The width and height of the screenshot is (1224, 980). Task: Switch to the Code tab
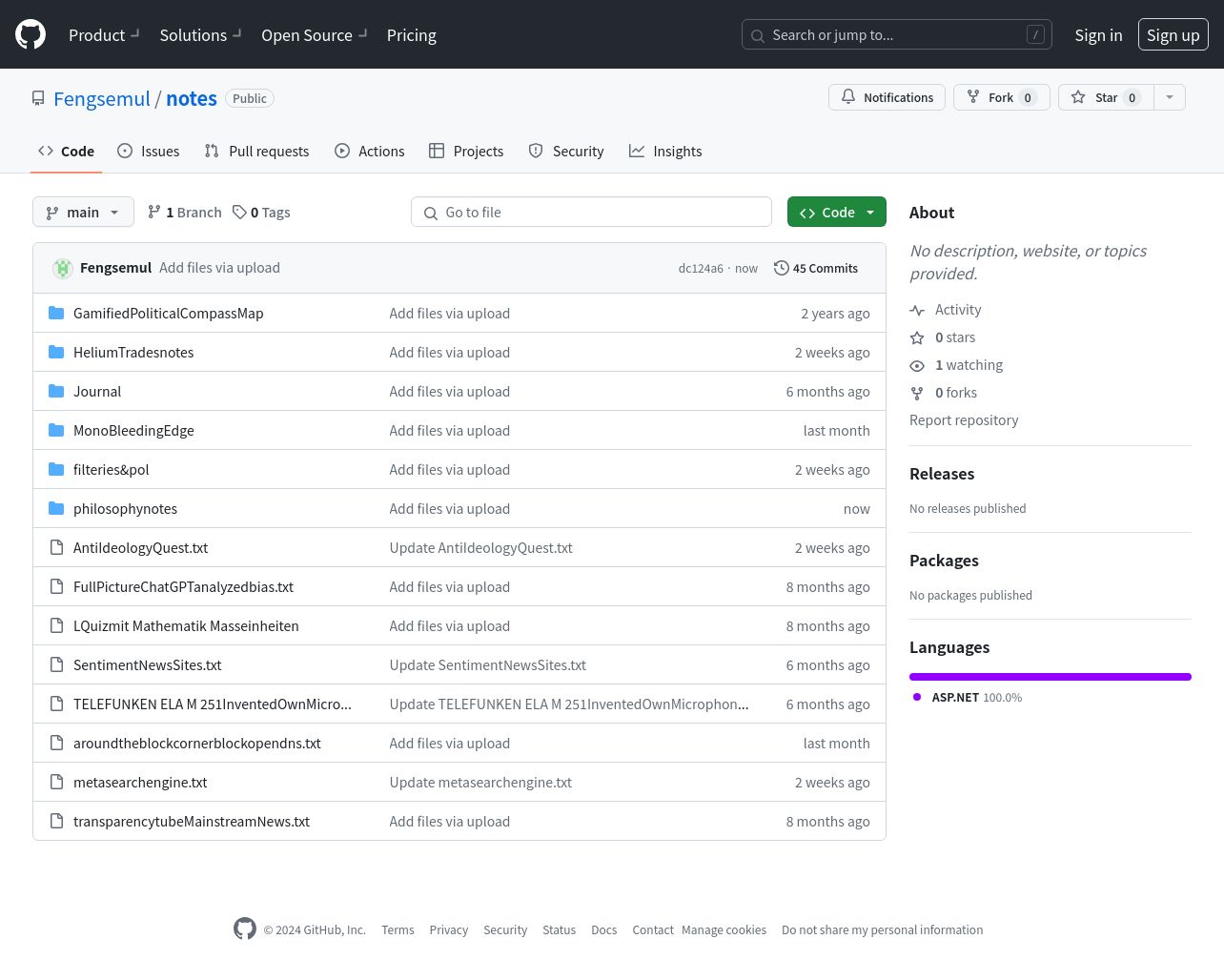(x=66, y=151)
